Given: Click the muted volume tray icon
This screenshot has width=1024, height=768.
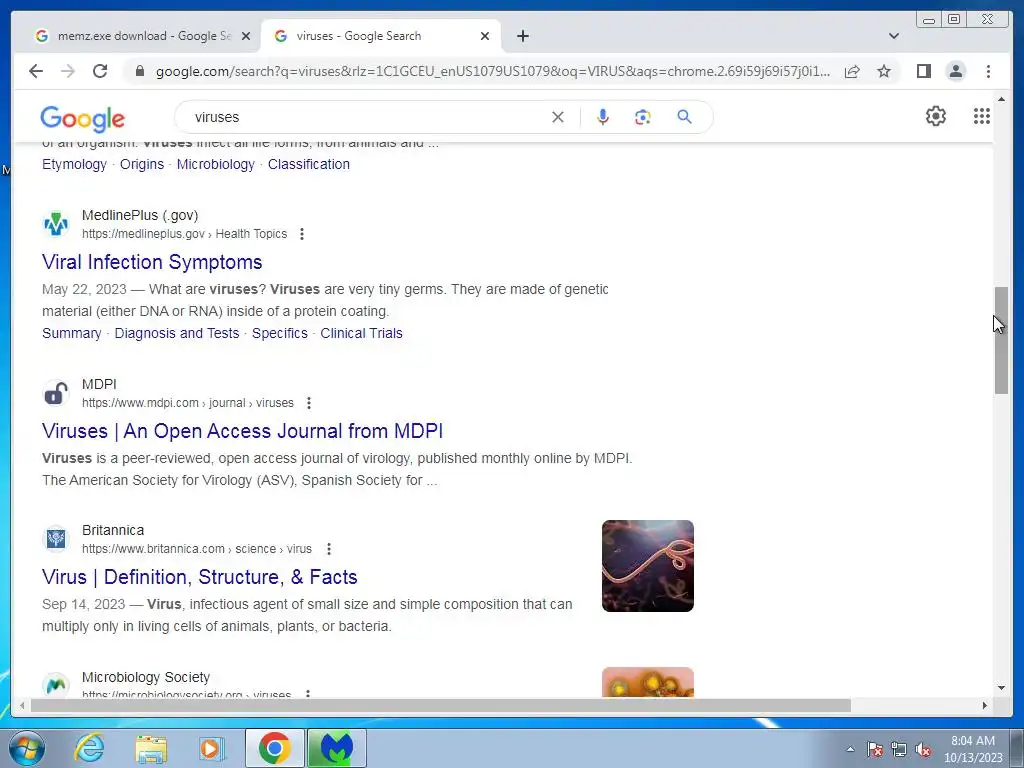Looking at the screenshot, I should point(923,750).
